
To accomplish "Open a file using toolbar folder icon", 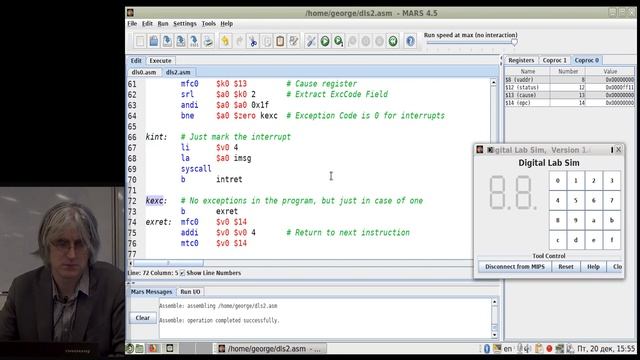I will coord(153,41).
